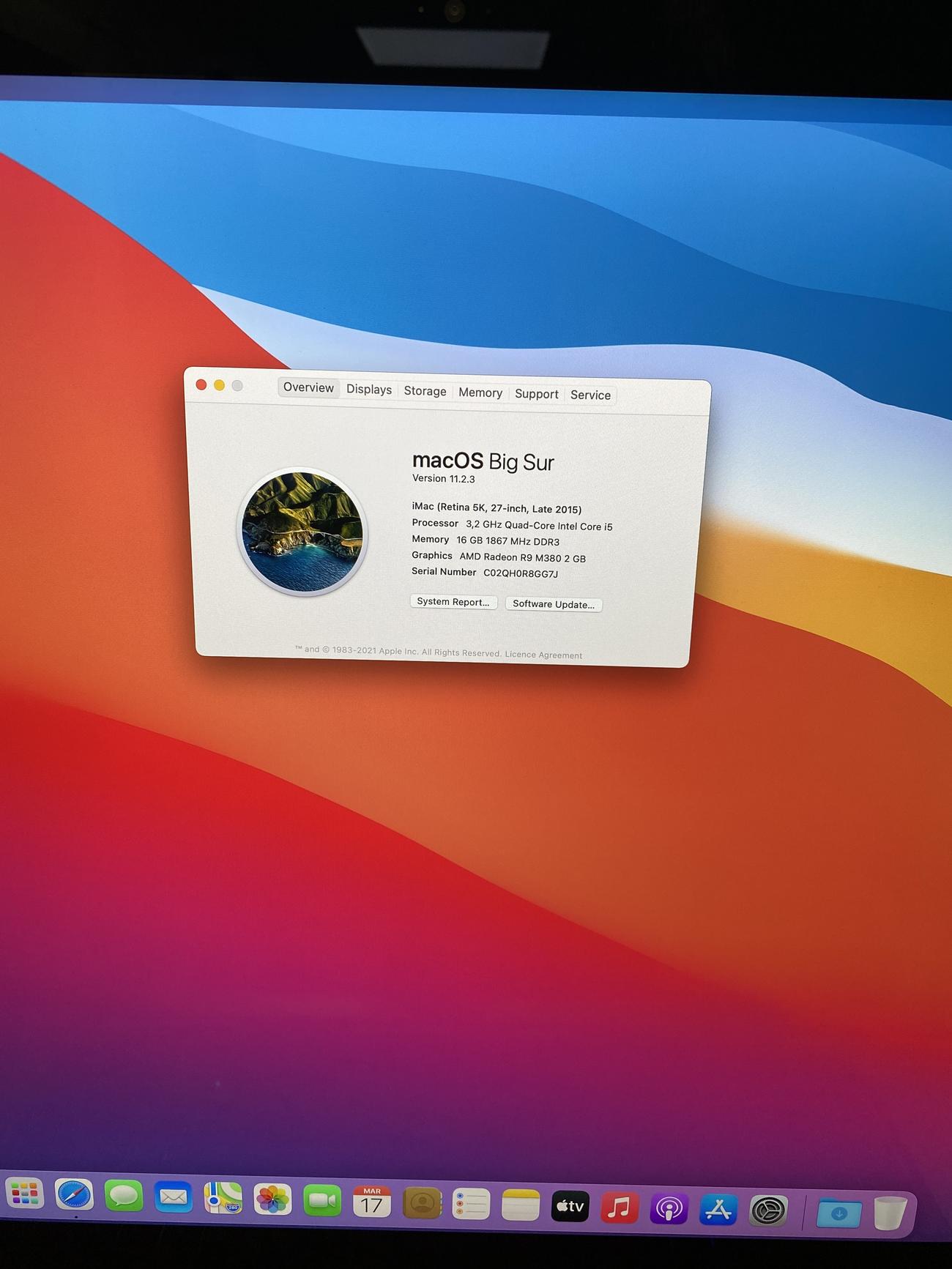Open Reminders app in the Dock
Image resolution: width=952 pixels, height=1269 pixels.
pyautogui.click(x=471, y=1205)
